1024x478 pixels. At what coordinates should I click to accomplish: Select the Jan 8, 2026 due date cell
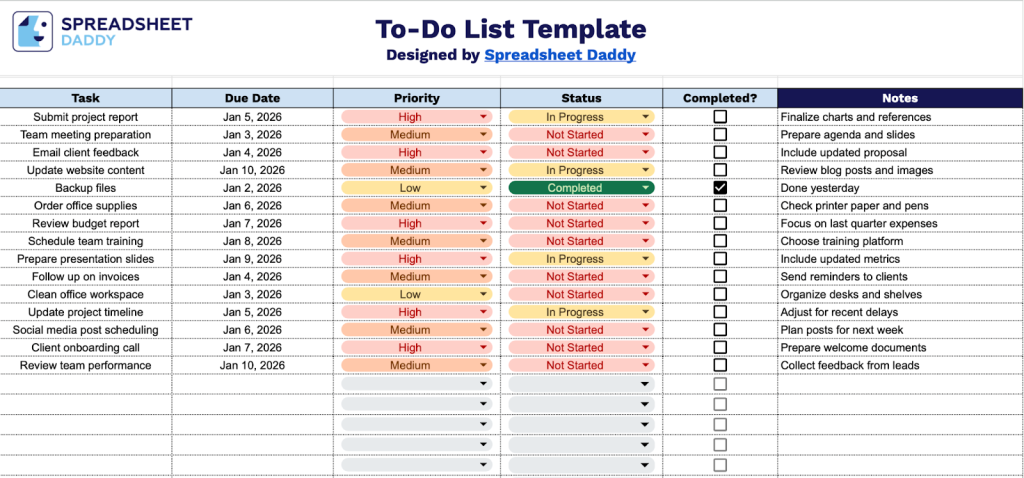252,241
